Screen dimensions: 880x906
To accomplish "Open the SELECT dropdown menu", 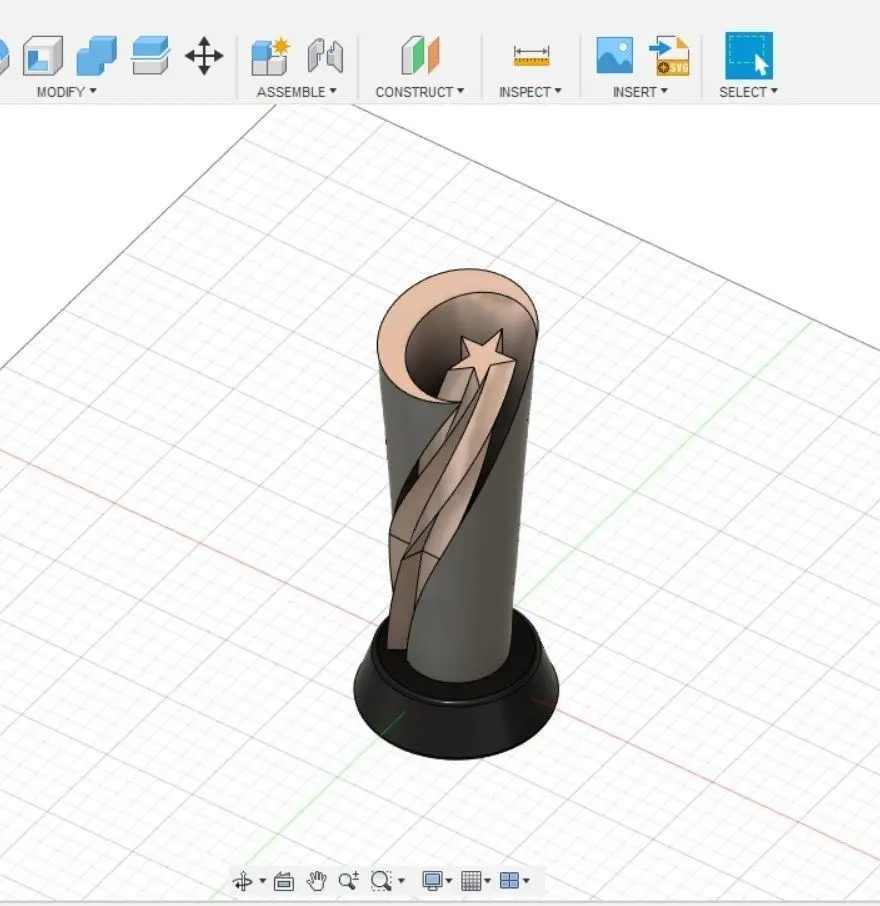I will point(748,92).
